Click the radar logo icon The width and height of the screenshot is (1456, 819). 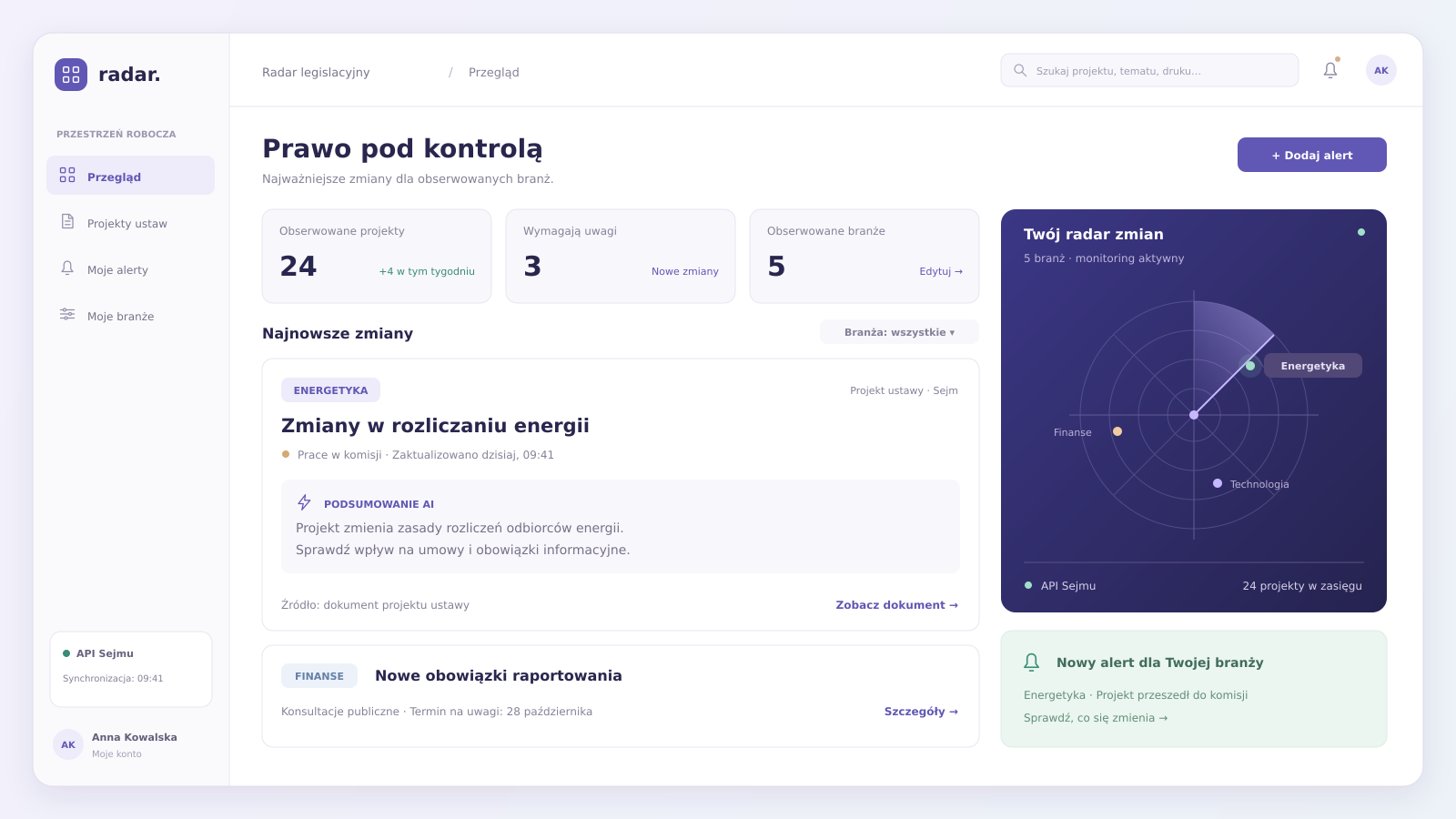(x=71, y=75)
